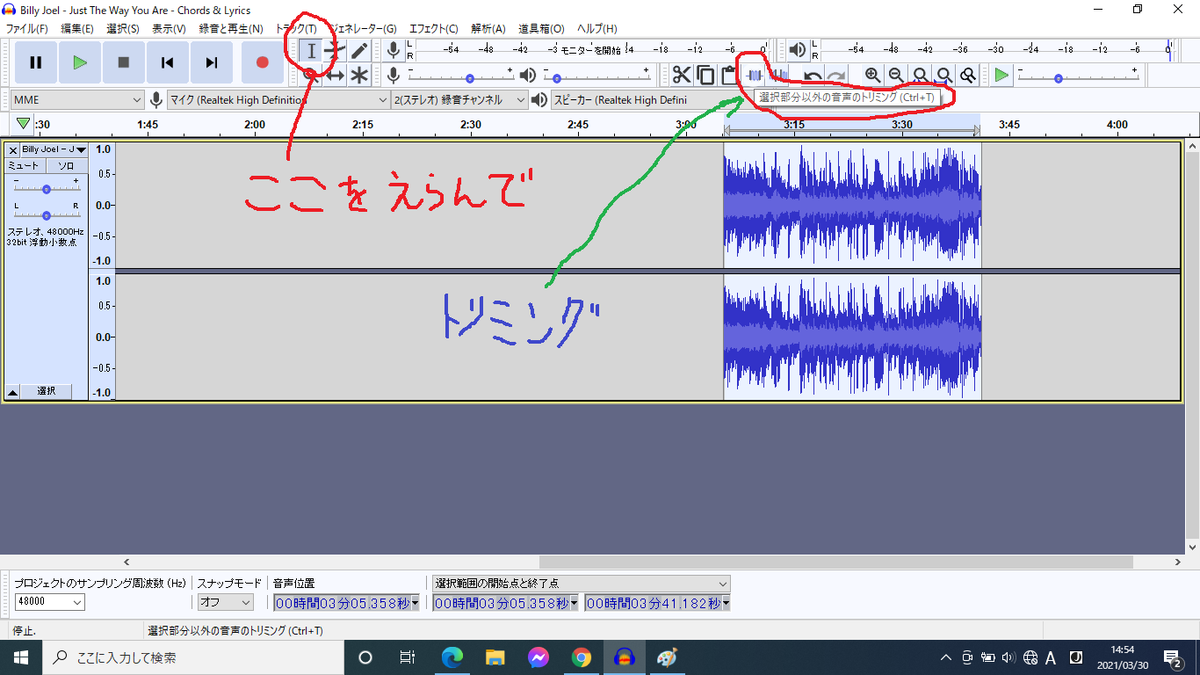Click the playback meter speaker icon
Image resolution: width=1200 pixels, height=675 pixels.
point(797,49)
